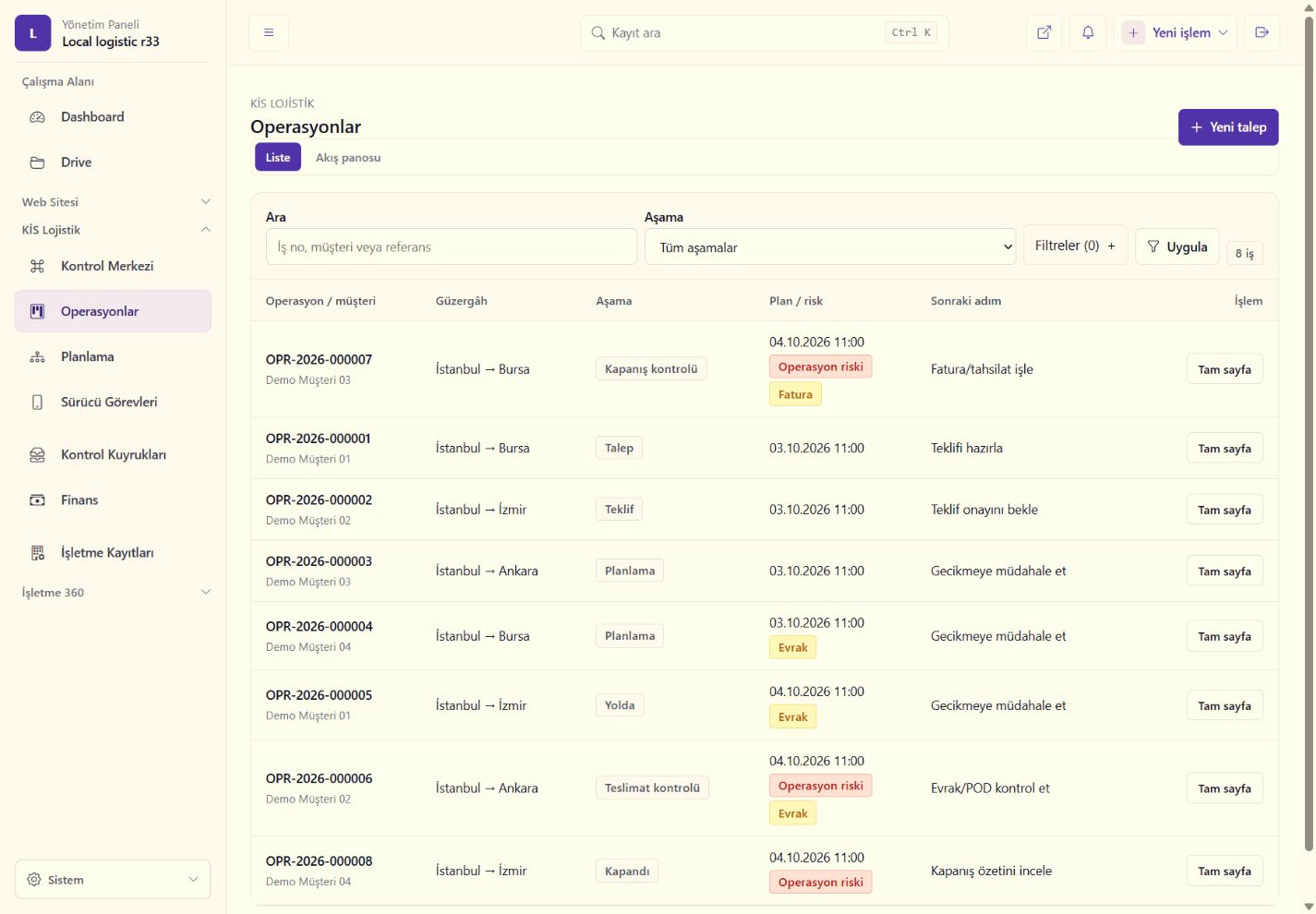1316x914 pixels.
Task: Click the logout icon in top bar
Action: pos(1262,32)
